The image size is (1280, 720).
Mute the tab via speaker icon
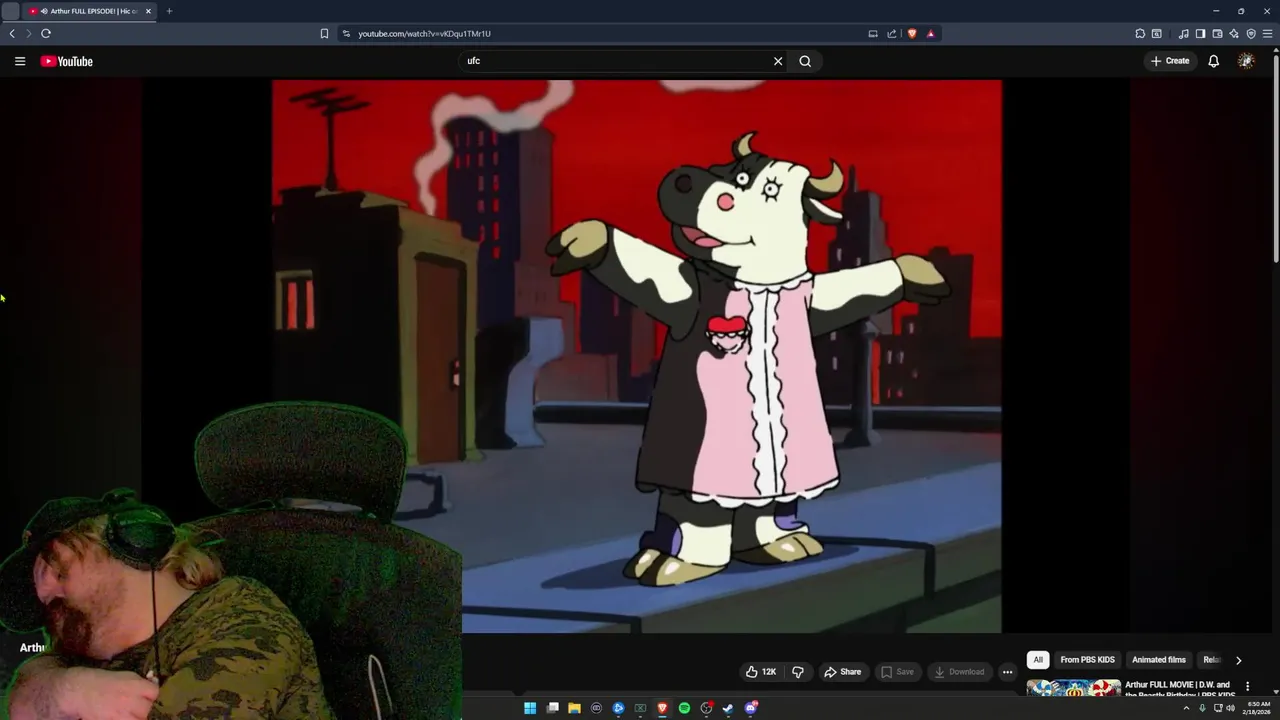(x=45, y=11)
